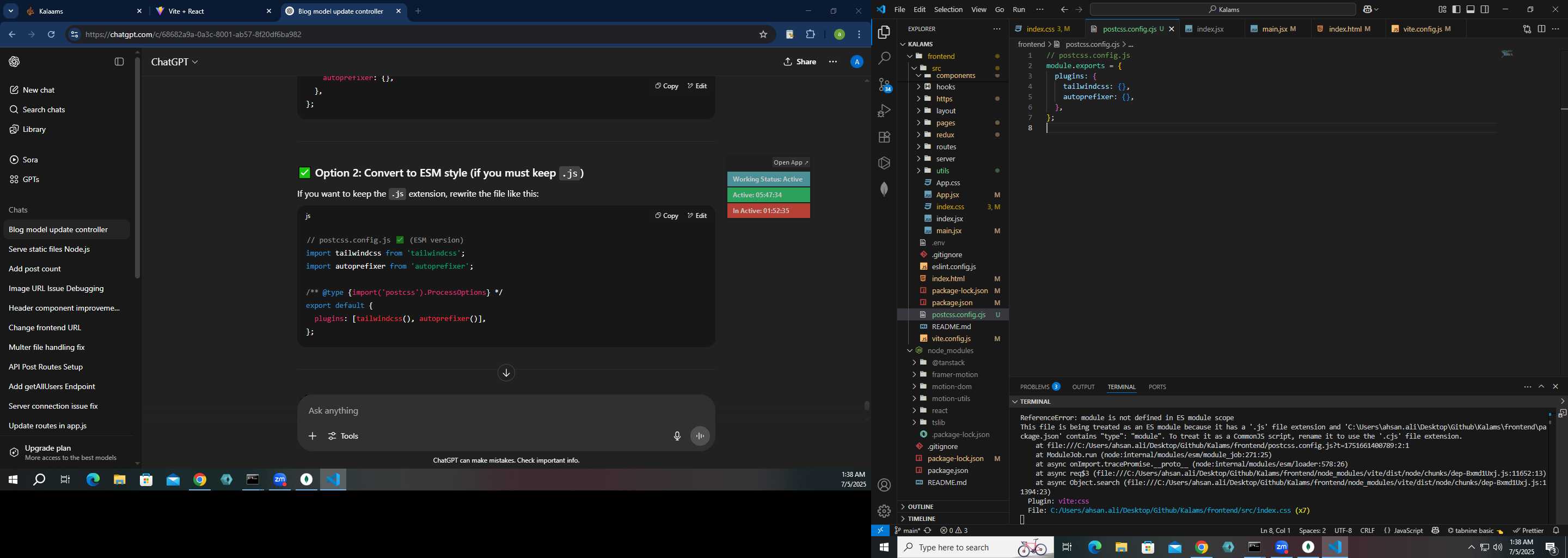Switch to the vite.config.js editor tab
Screen dimensions: 1568x558
[1425, 29]
